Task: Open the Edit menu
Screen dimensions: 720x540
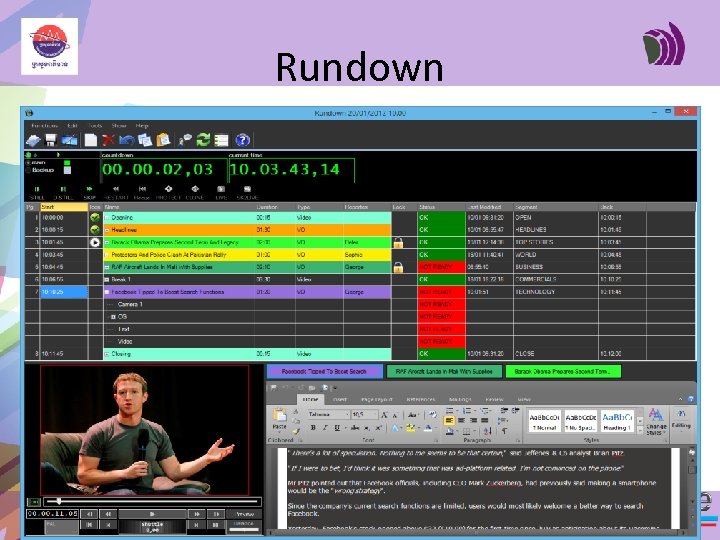Action: pyautogui.click(x=72, y=125)
